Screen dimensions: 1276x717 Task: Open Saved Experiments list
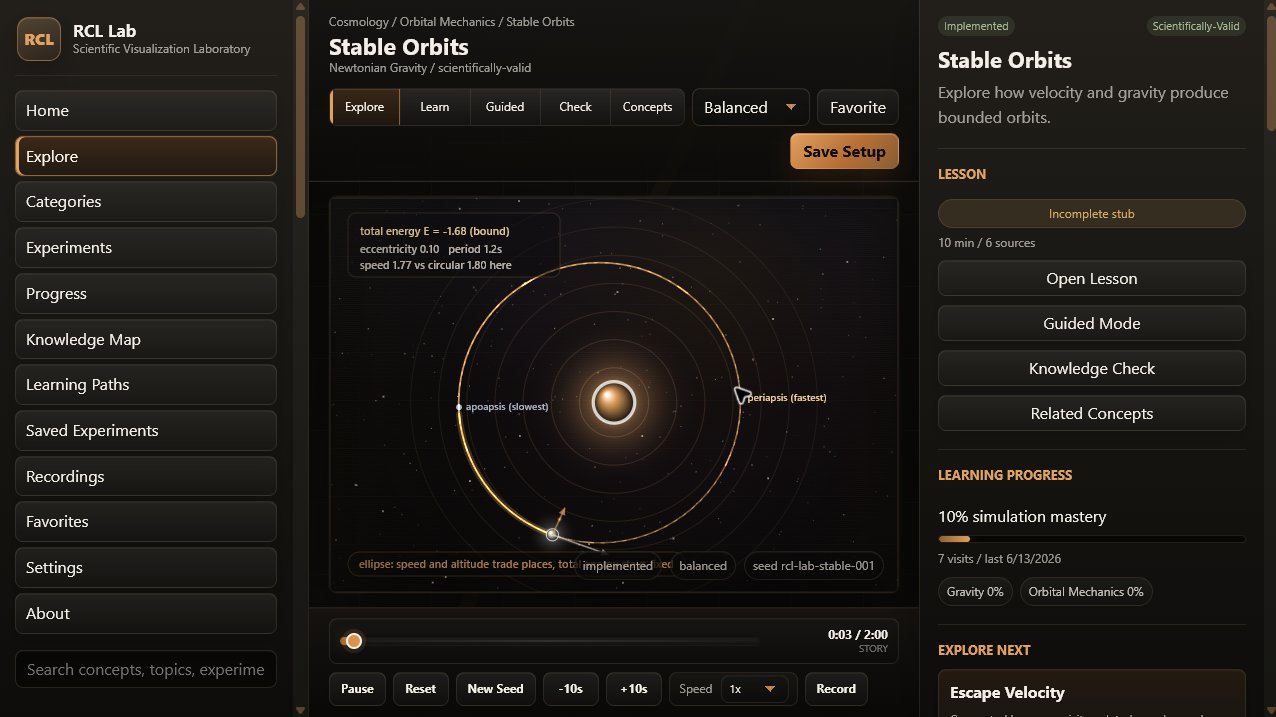tap(146, 430)
